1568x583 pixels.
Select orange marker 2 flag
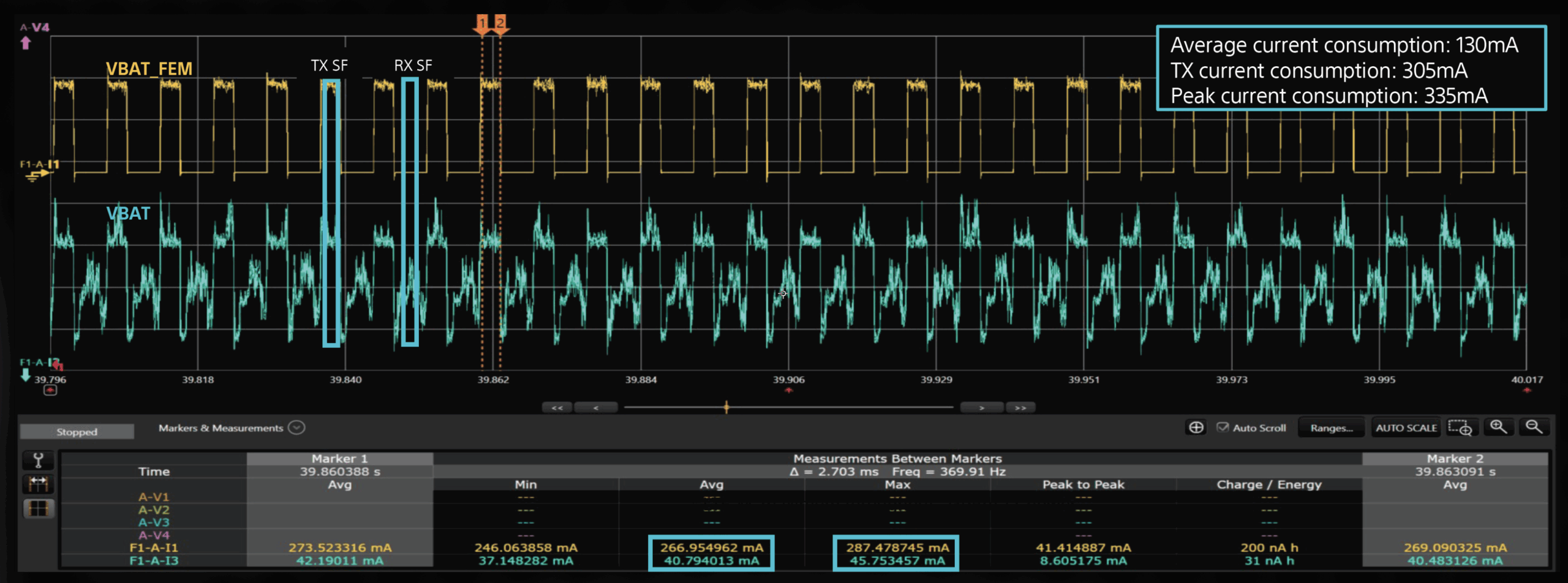[500, 23]
